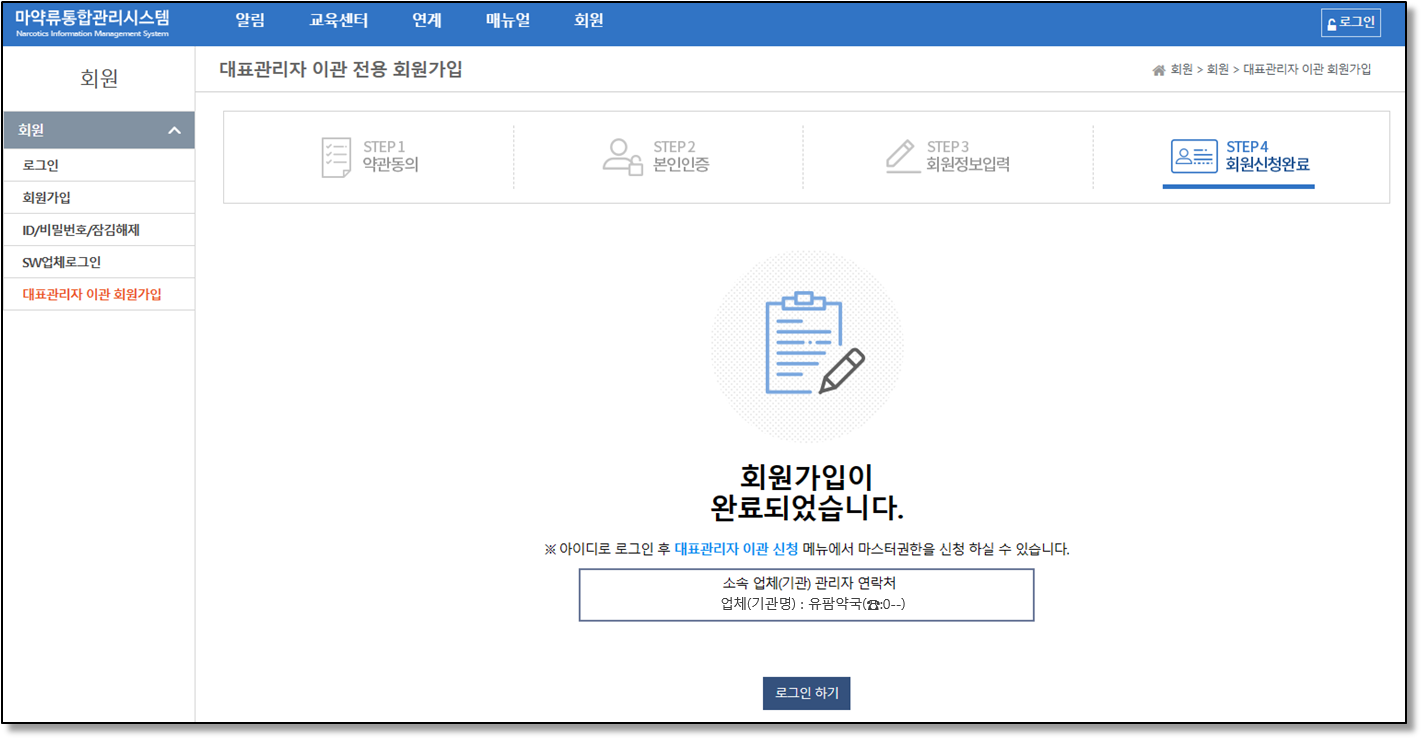Screen dimensions: 1423x740
Task: Go to SW업체로그인 in the sidebar
Action: coord(62,262)
